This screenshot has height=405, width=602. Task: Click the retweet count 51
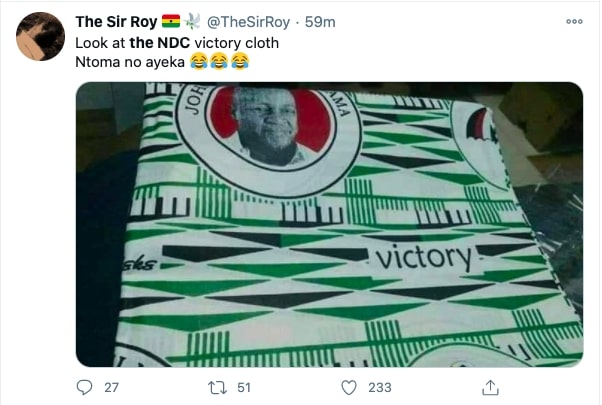click(x=244, y=387)
